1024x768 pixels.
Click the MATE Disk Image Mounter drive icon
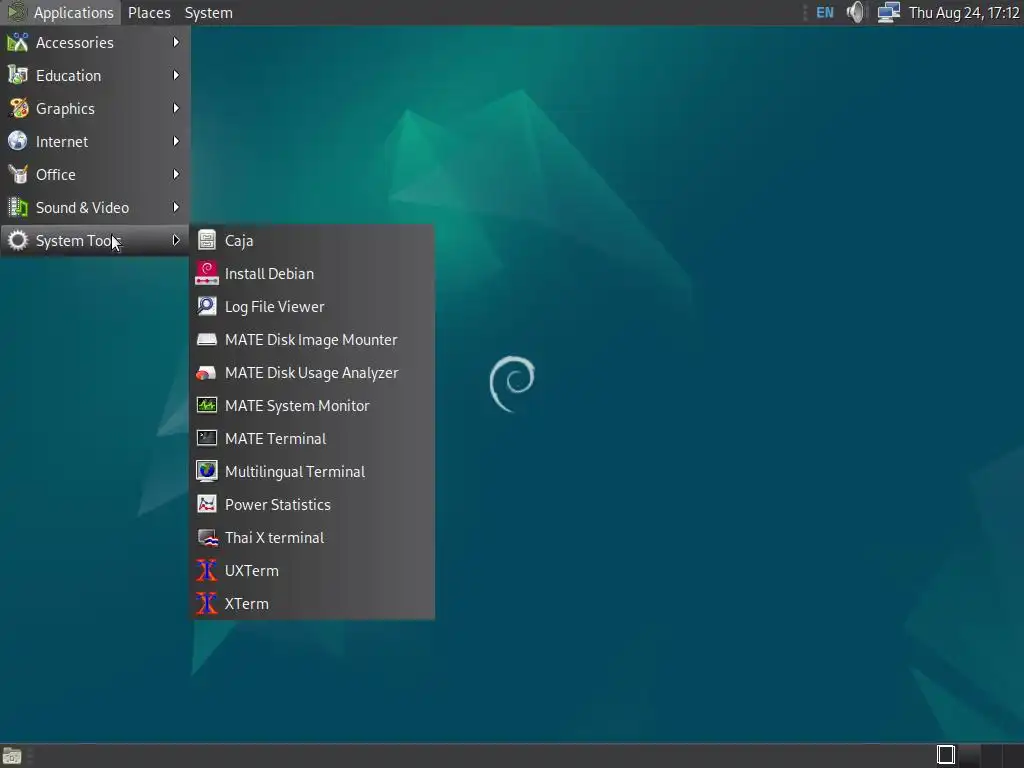[x=207, y=340]
